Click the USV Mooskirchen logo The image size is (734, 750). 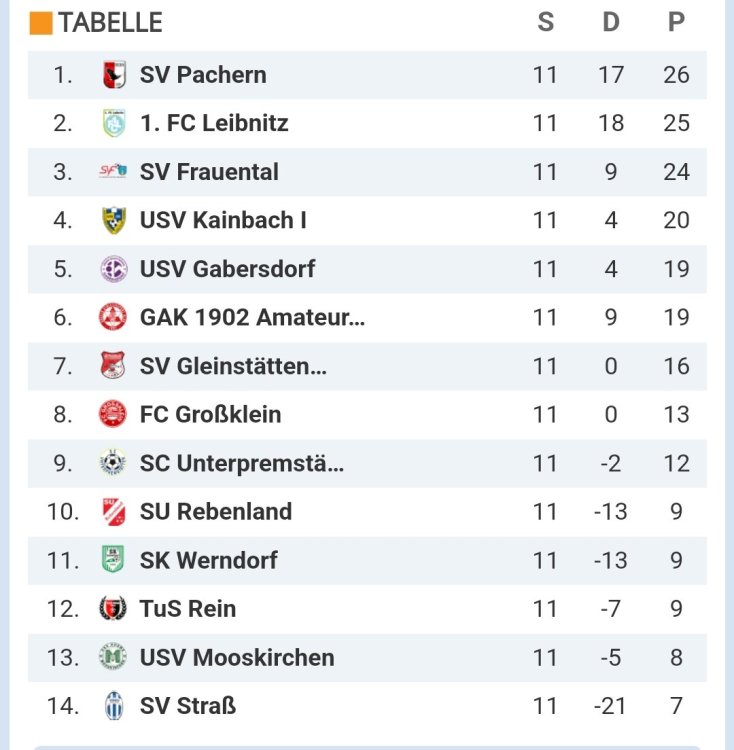click(114, 657)
